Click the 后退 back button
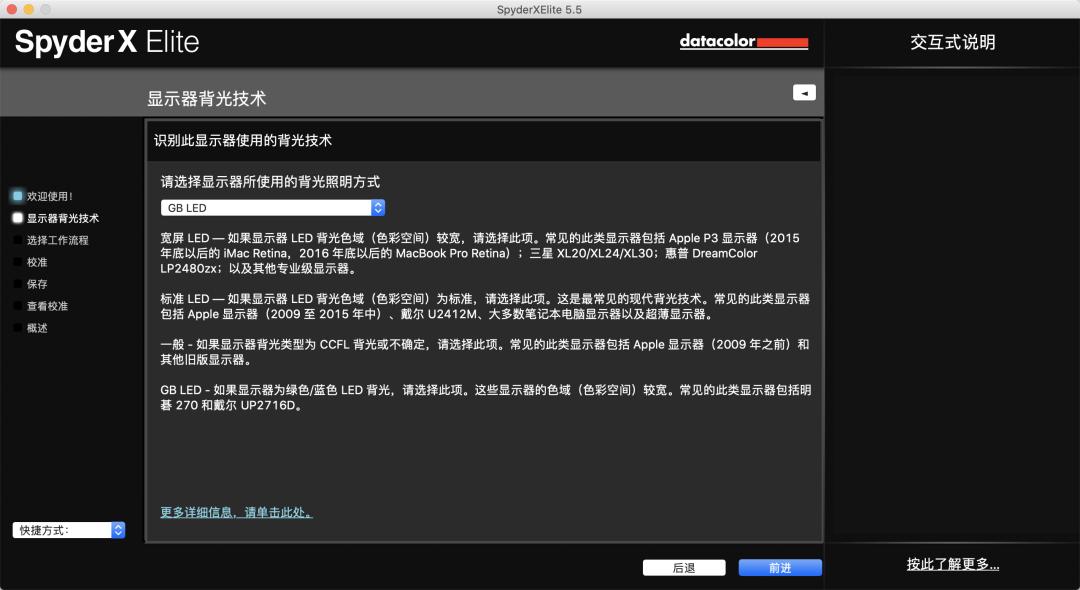The height and width of the screenshot is (590, 1080). coord(684,568)
